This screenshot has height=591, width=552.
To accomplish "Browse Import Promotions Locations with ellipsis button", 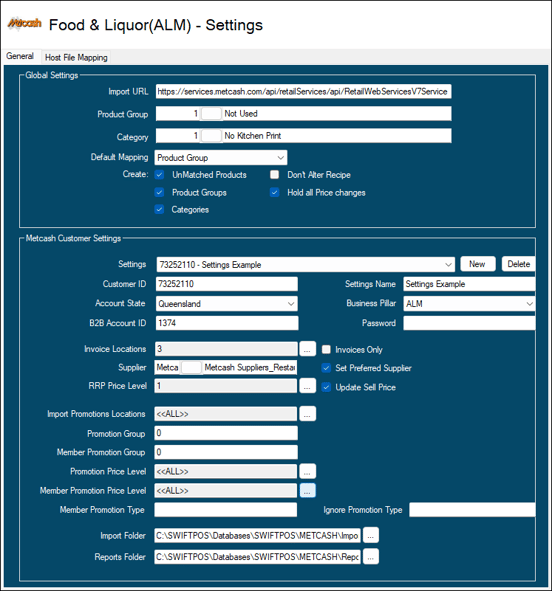I will point(307,414).
